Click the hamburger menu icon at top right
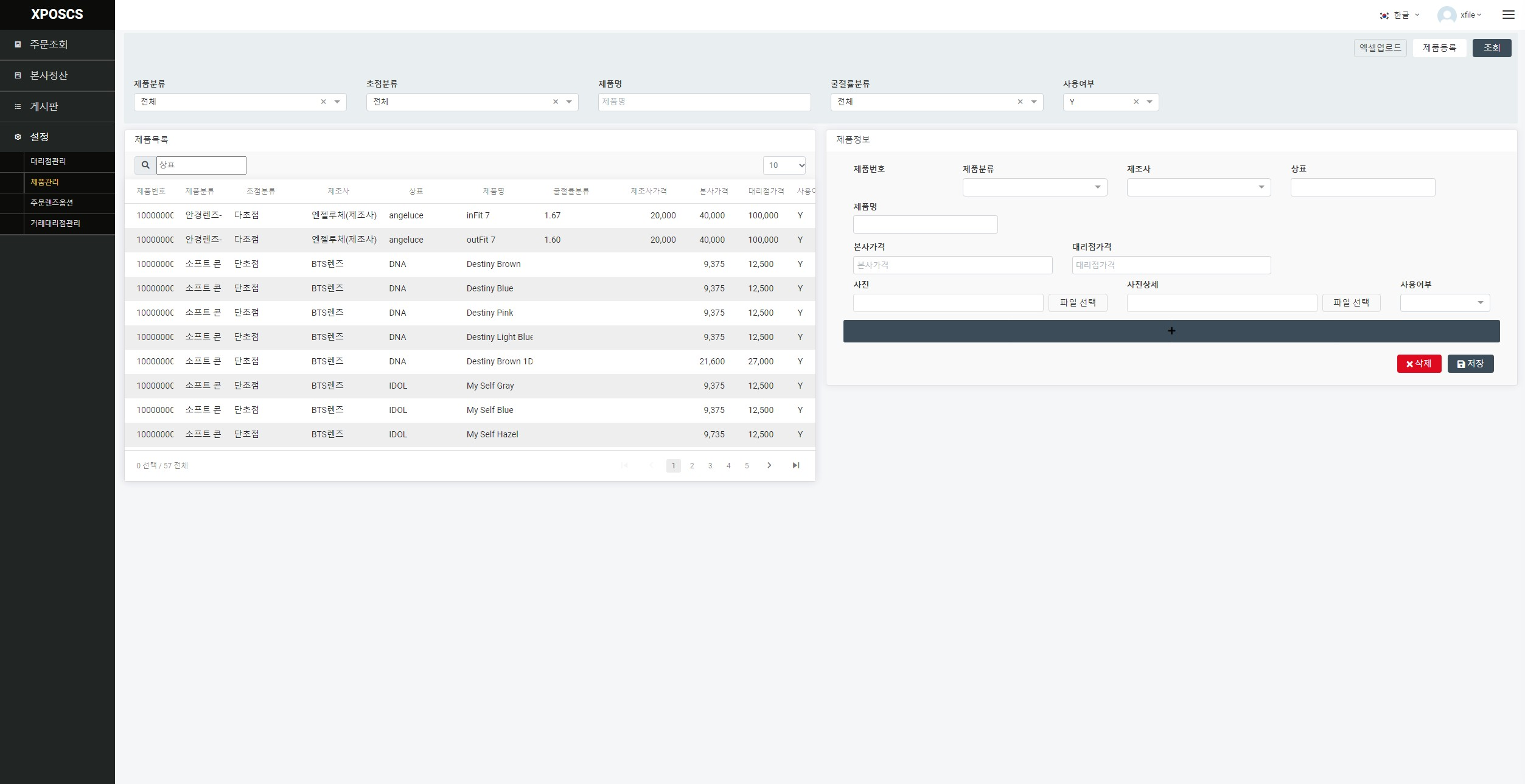 point(1508,15)
